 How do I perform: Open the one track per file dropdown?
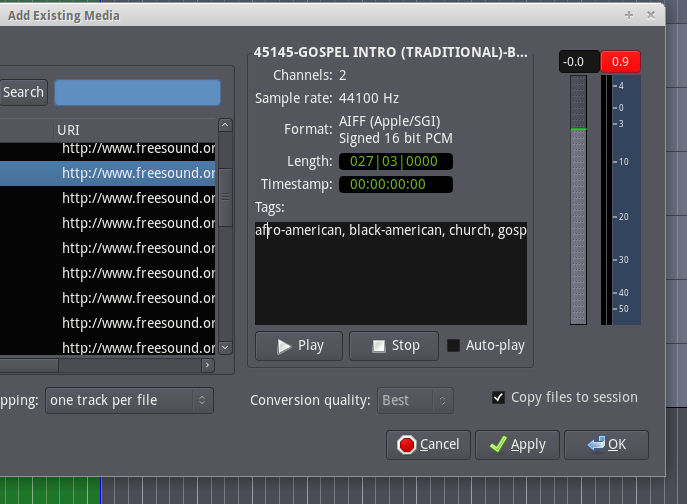point(129,400)
